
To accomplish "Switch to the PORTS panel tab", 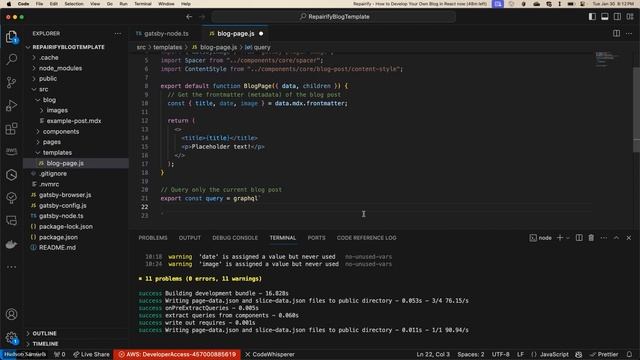I will click(316, 238).
